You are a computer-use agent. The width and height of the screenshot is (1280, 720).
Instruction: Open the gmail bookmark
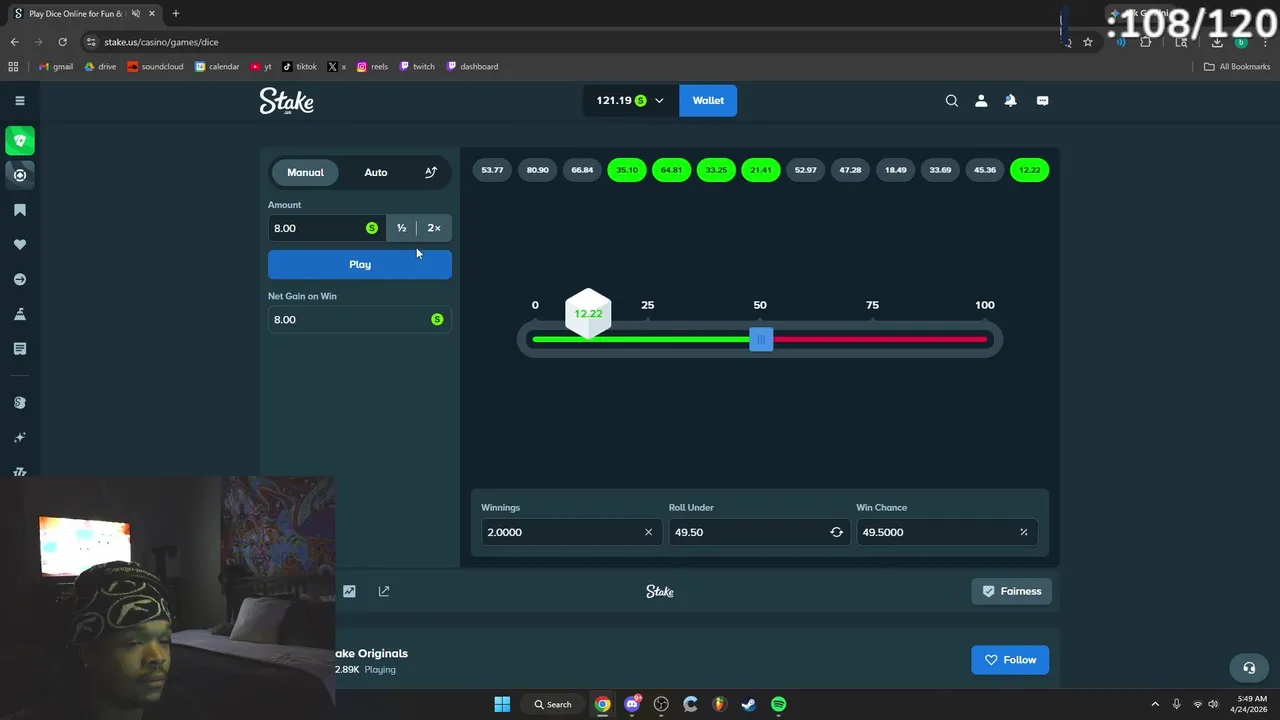[x=56, y=67]
